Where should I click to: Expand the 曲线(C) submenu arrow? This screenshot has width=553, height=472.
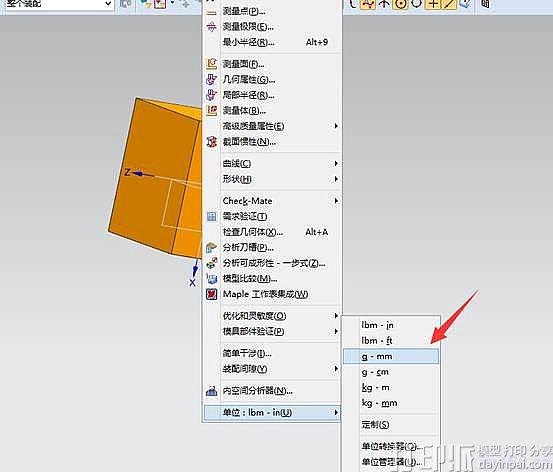(x=336, y=163)
